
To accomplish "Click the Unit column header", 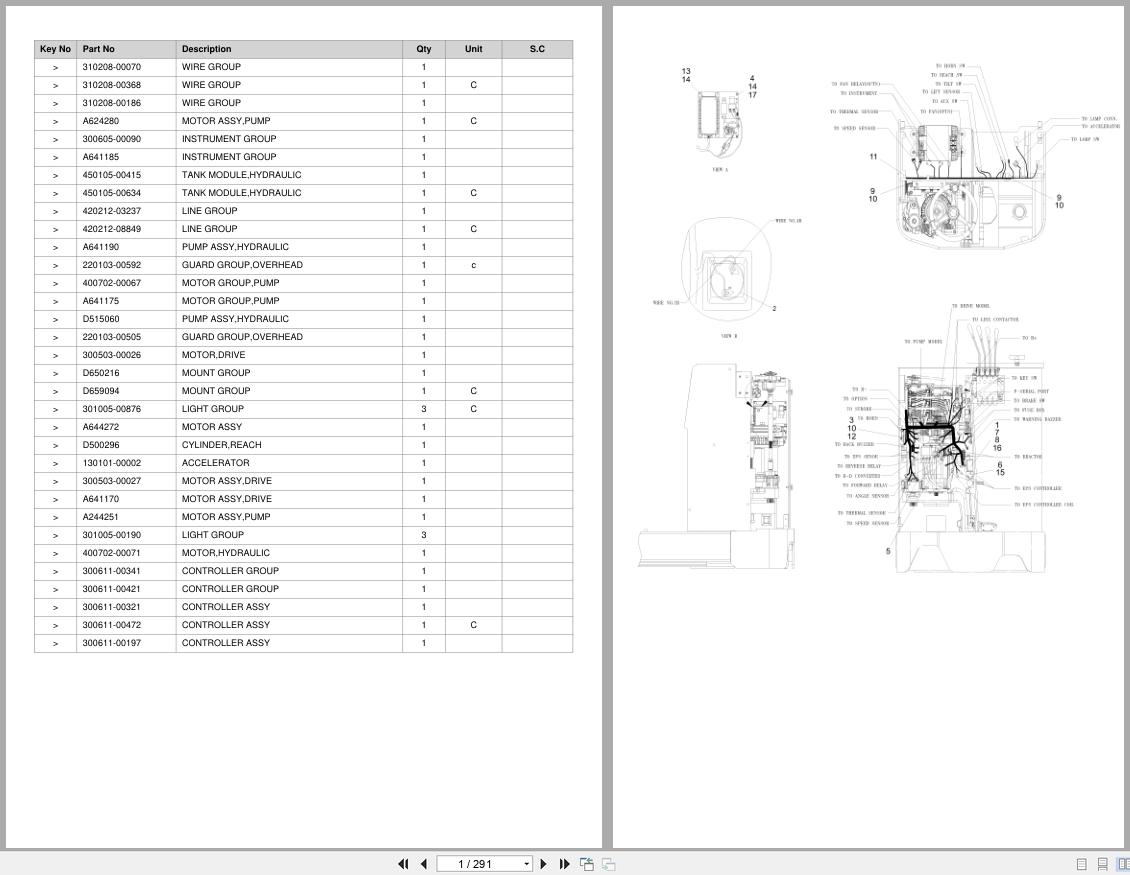I will [473, 49].
